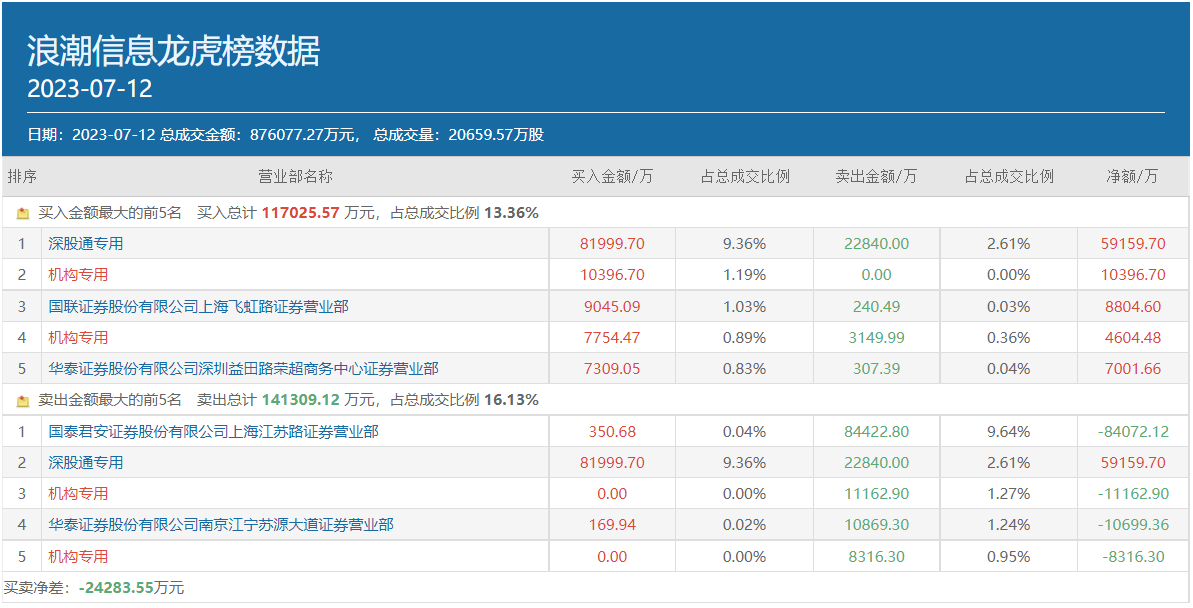The height and width of the screenshot is (608, 1193).
Task: Click the 净额/万 column header
Action: point(1132,177)
